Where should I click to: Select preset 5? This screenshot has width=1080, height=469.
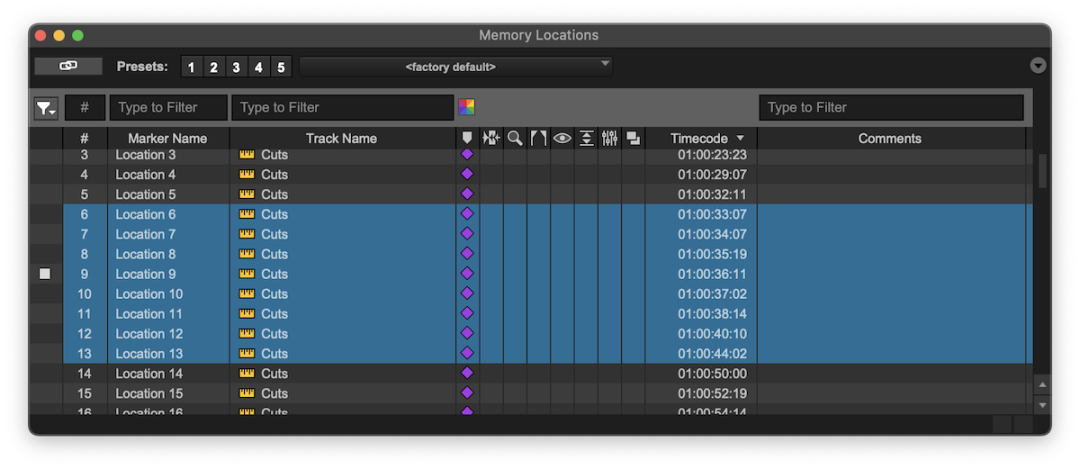(x=281, y=67)
